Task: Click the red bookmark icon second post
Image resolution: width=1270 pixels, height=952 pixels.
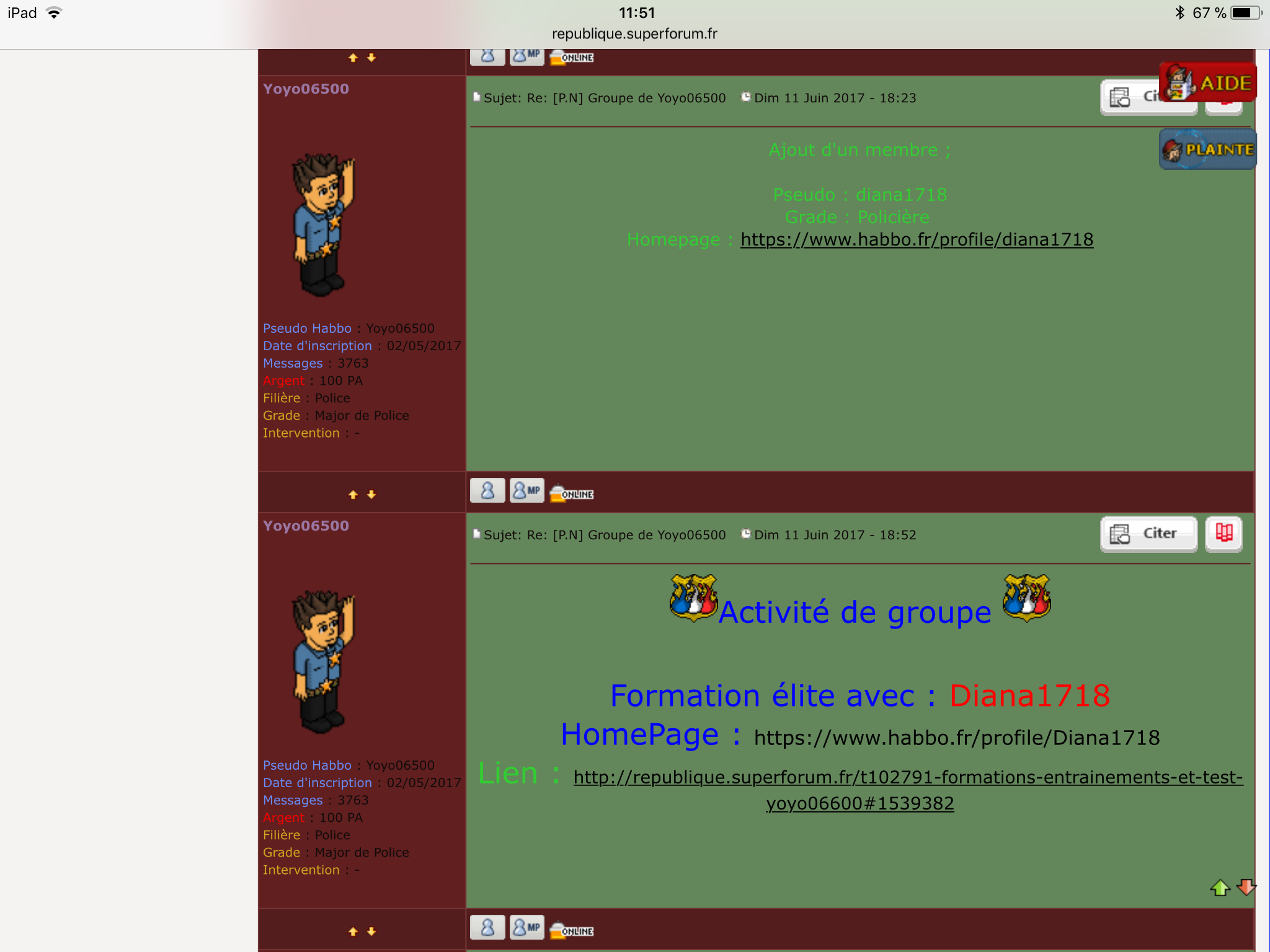Action: pyautogui.click(x=1223, y=533)
